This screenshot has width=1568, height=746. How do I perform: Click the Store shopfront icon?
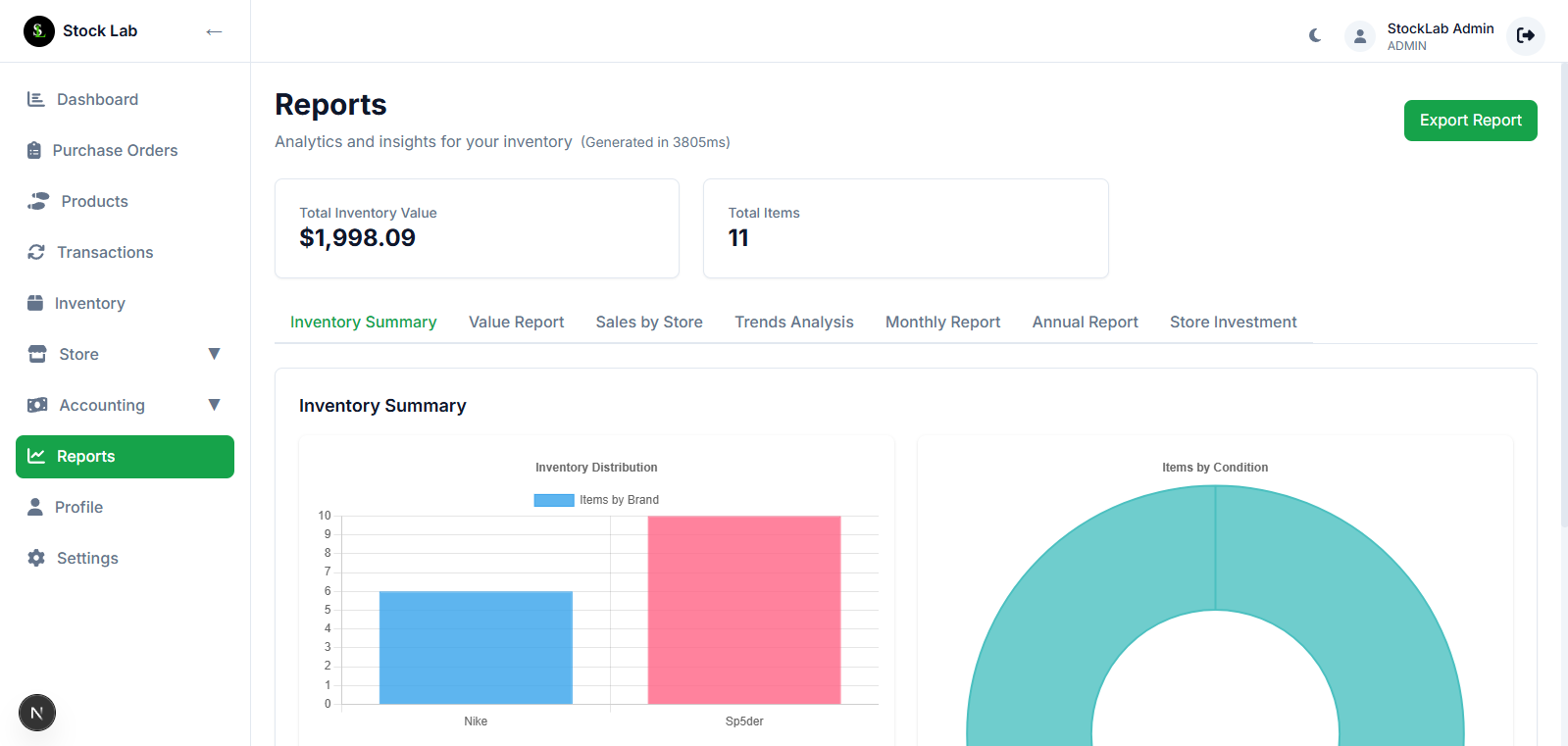[37, 354]
